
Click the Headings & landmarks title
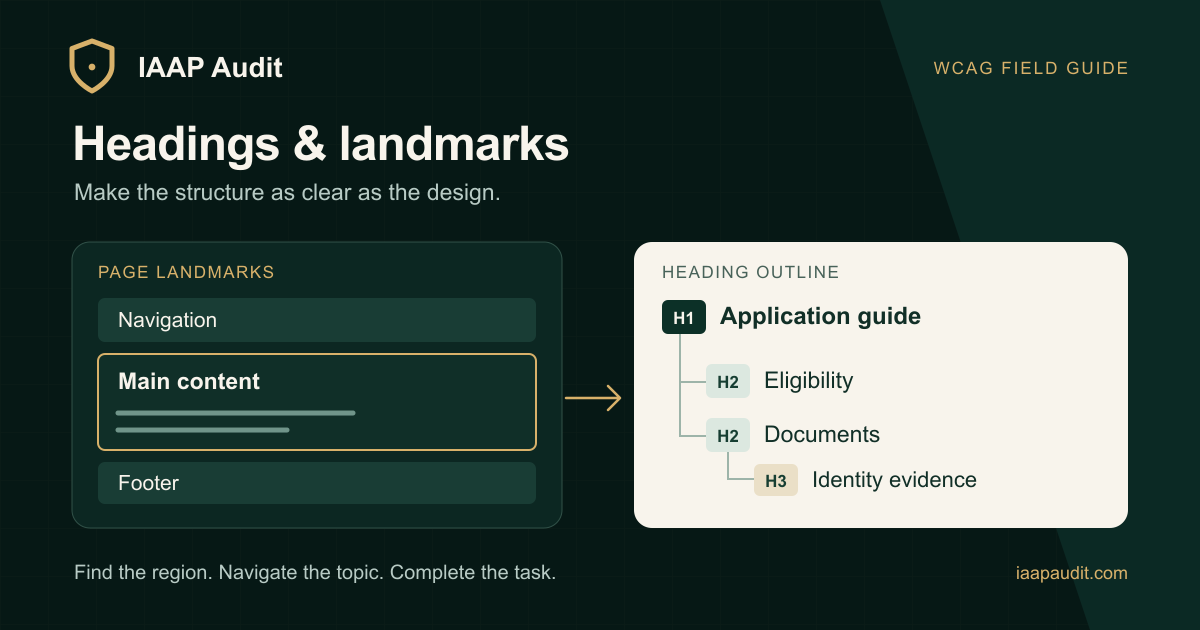pyautogui.click(x=321, y=144)
